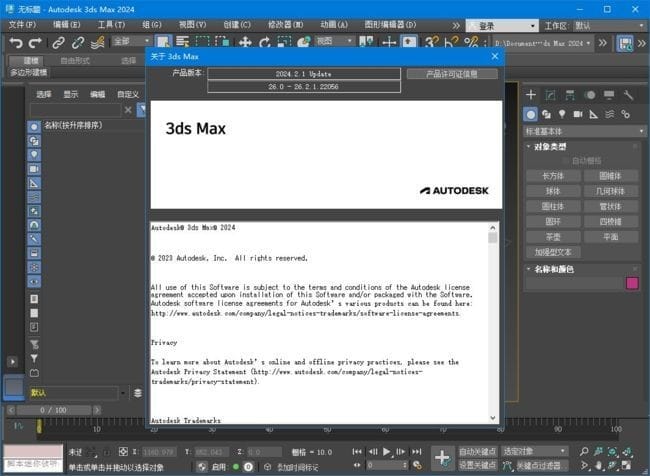The image size is (650, 476).
Task: Click the Play Animation button
Action: [386, 452]
